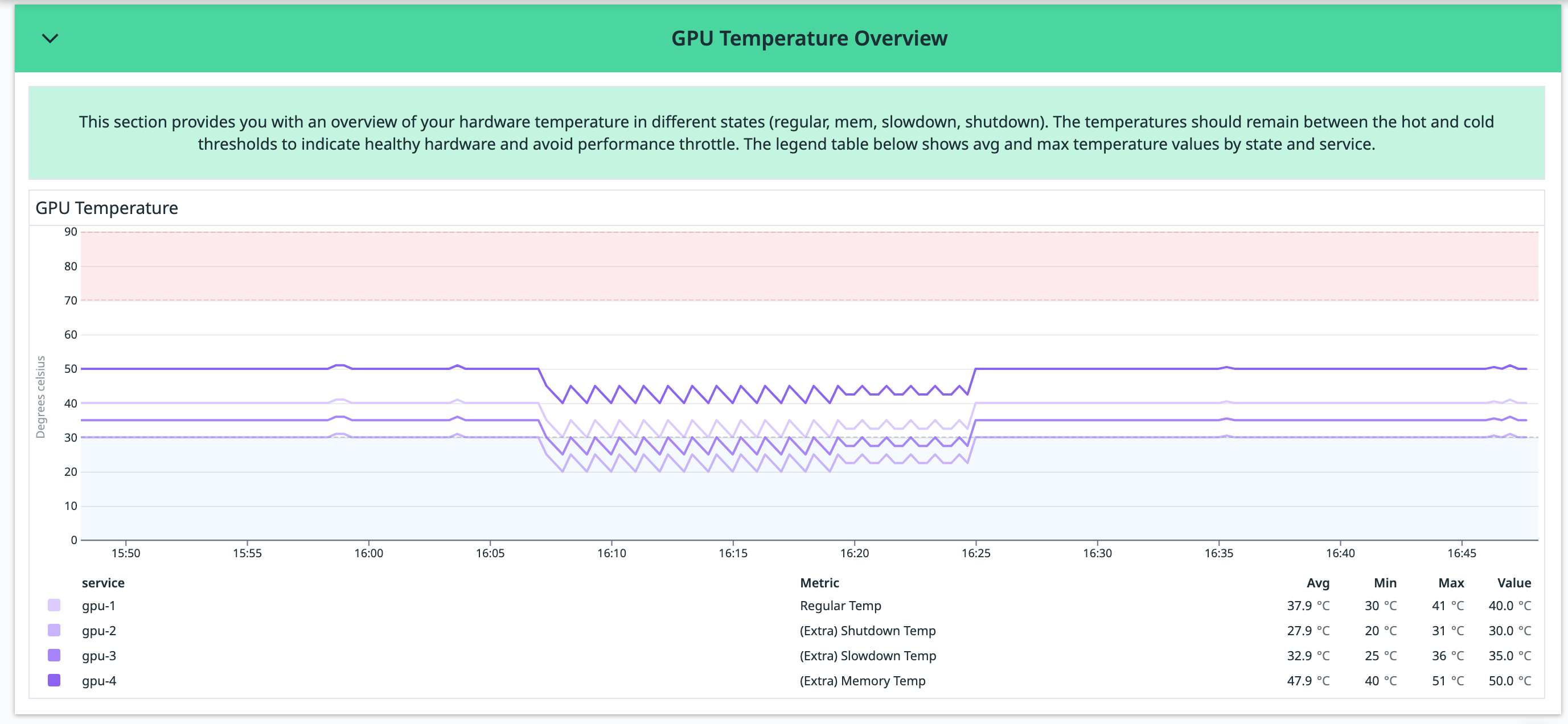This screenshot has width=1568, height=724.
Task: Click the gpu-1 color swatch
Action: pos(54,606)
